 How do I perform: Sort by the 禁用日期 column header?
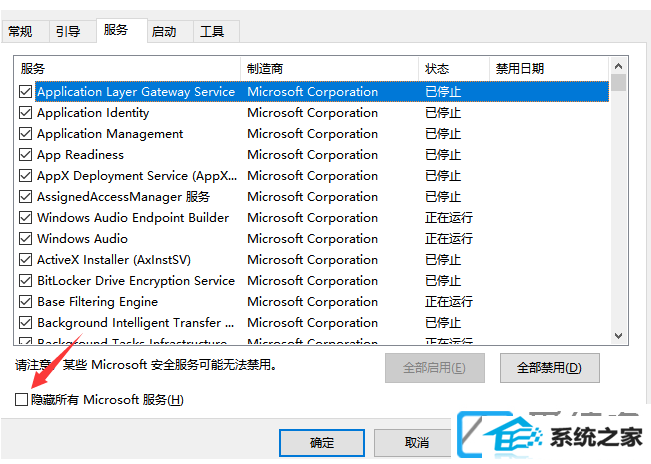pos(549,68)
